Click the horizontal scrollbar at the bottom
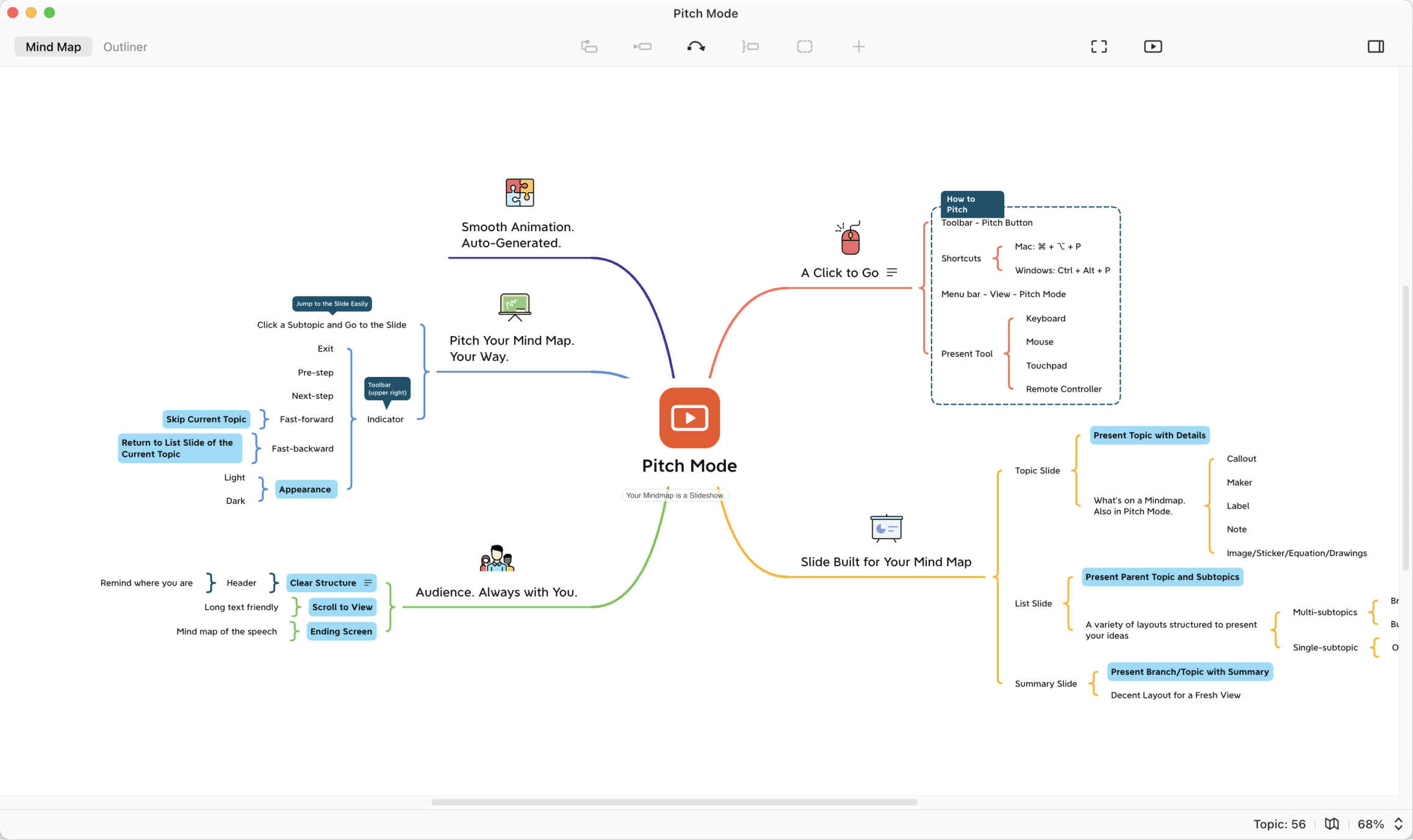1413x840 pixels. pos(675,802)
